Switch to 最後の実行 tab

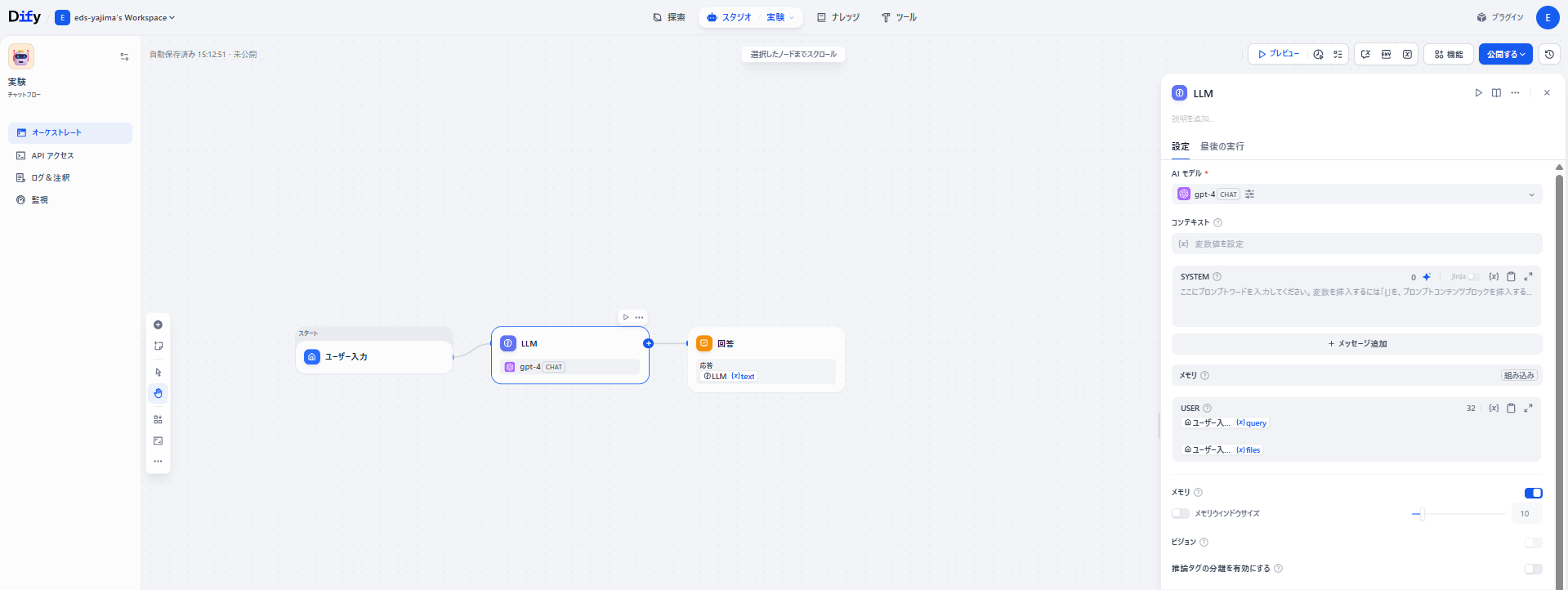tap(1222, 146)
